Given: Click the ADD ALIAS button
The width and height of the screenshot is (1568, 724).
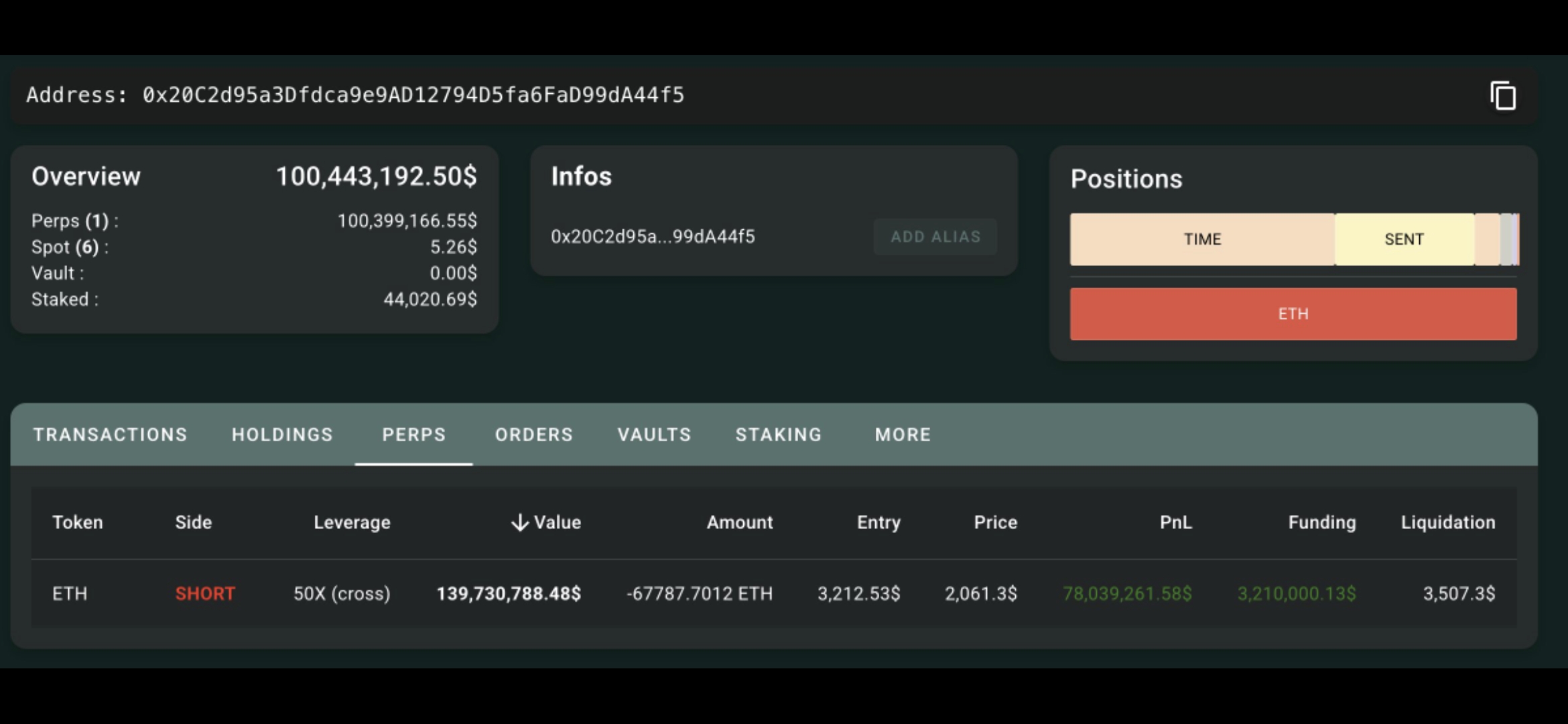Looking at the screenshot, I should [935, 237].
